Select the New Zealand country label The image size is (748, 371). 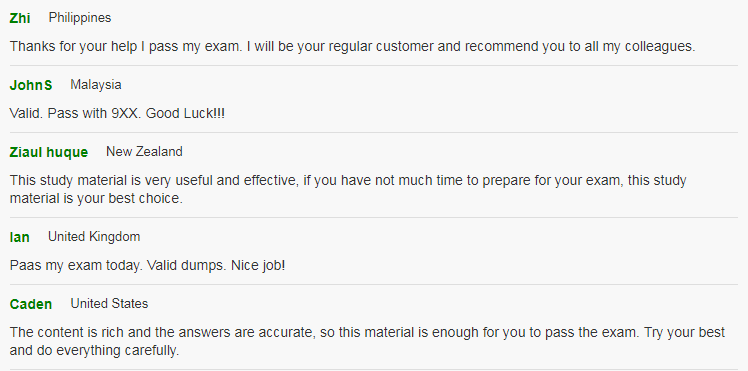[144, 152]
